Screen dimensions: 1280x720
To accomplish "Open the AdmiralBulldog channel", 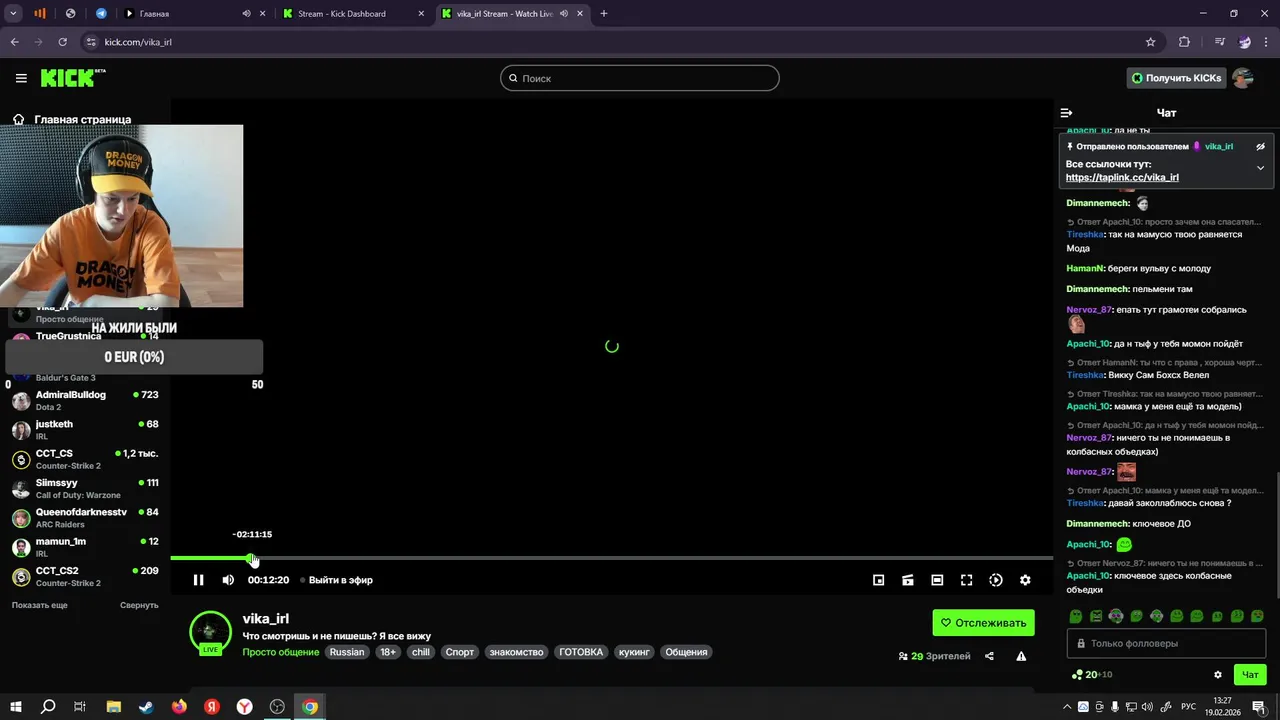I will [85, 400].
